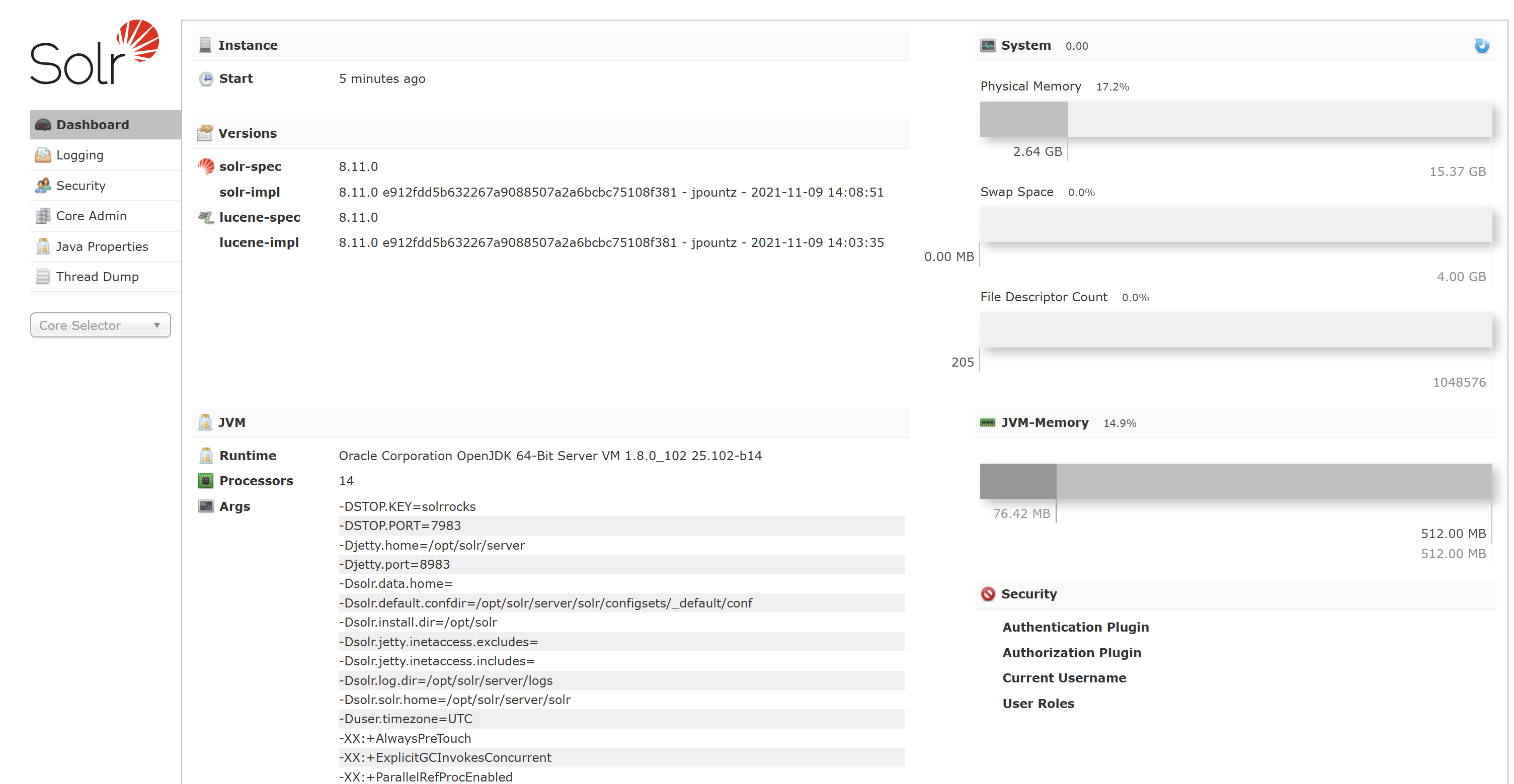Viewport: 1514px width, 784px height.
Task: Click the Physical Memory usage bar
Action: 1235,119
